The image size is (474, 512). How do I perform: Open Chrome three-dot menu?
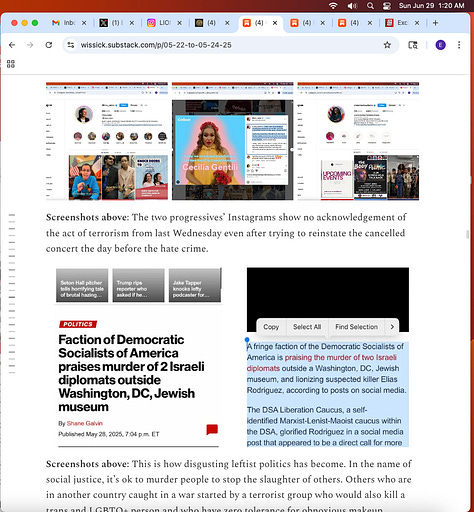(x=459, y=45)
